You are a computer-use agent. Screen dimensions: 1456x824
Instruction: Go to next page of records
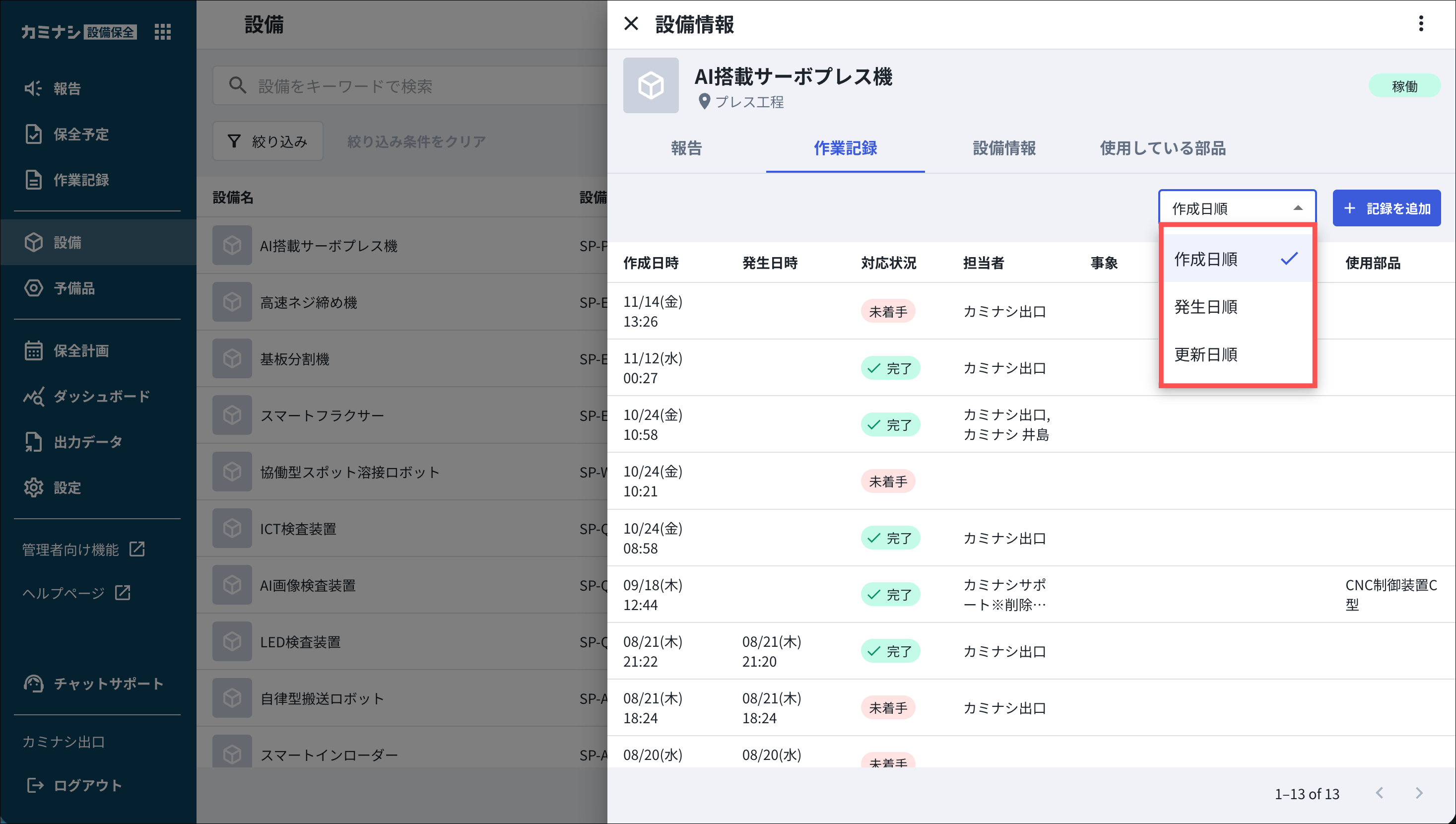1418,793
